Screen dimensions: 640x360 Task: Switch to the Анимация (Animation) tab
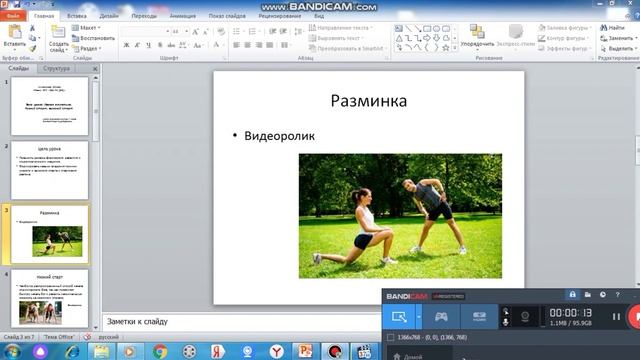[182, 16]
